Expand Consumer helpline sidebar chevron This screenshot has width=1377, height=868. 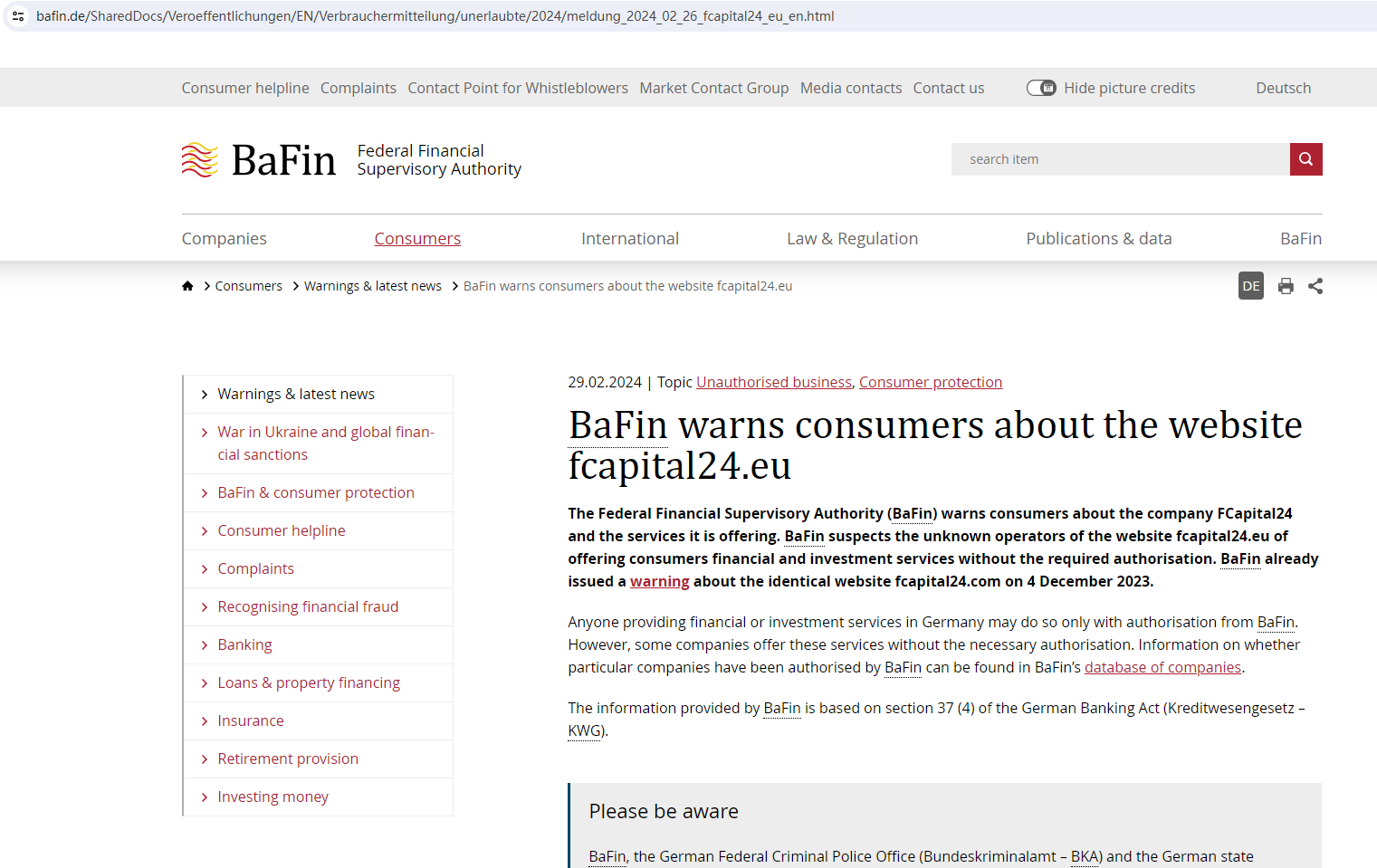point(205,531)
